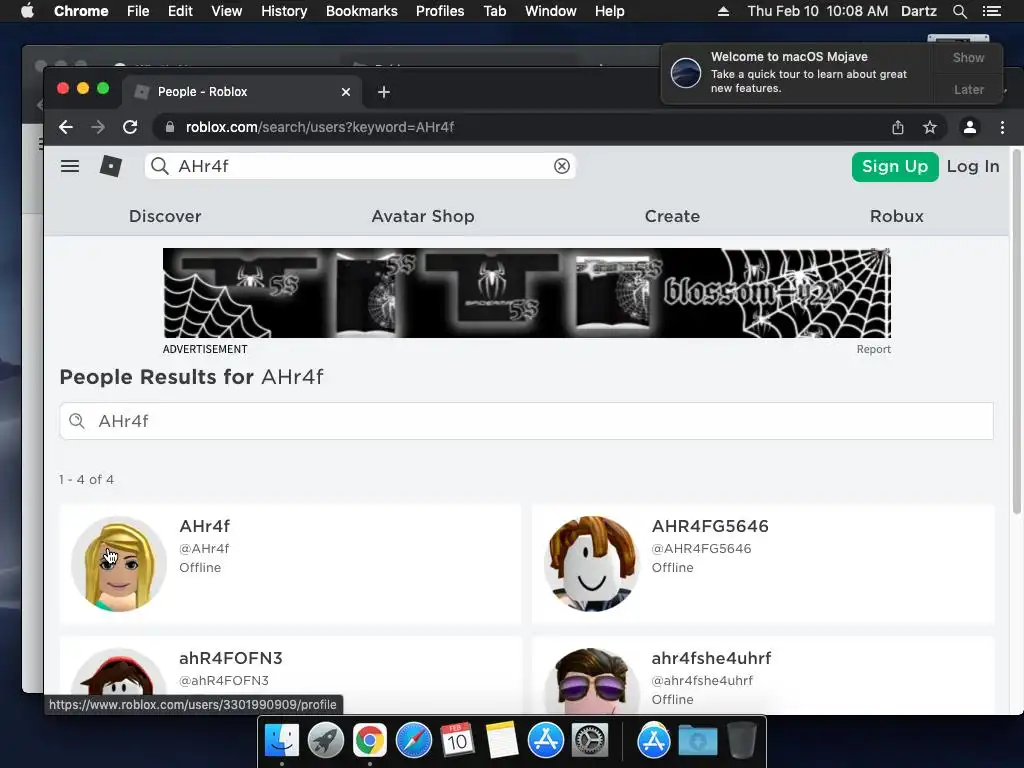Open the Downloads folder in the dock
This screenshot has height=768, width=1024.
(697, 741)
